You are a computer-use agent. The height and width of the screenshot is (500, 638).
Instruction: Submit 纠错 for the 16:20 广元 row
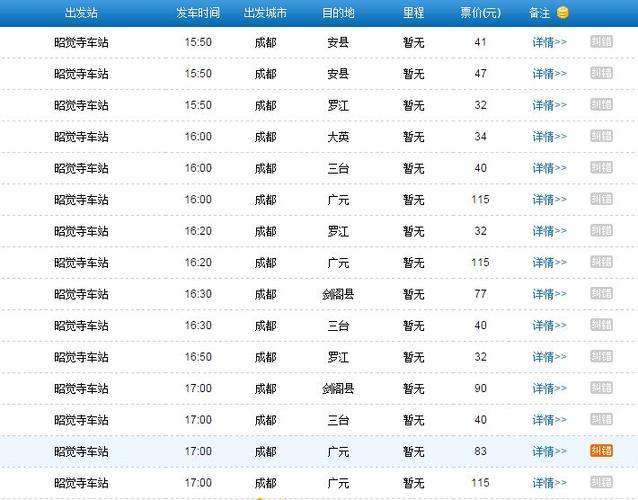coord(601,262)
